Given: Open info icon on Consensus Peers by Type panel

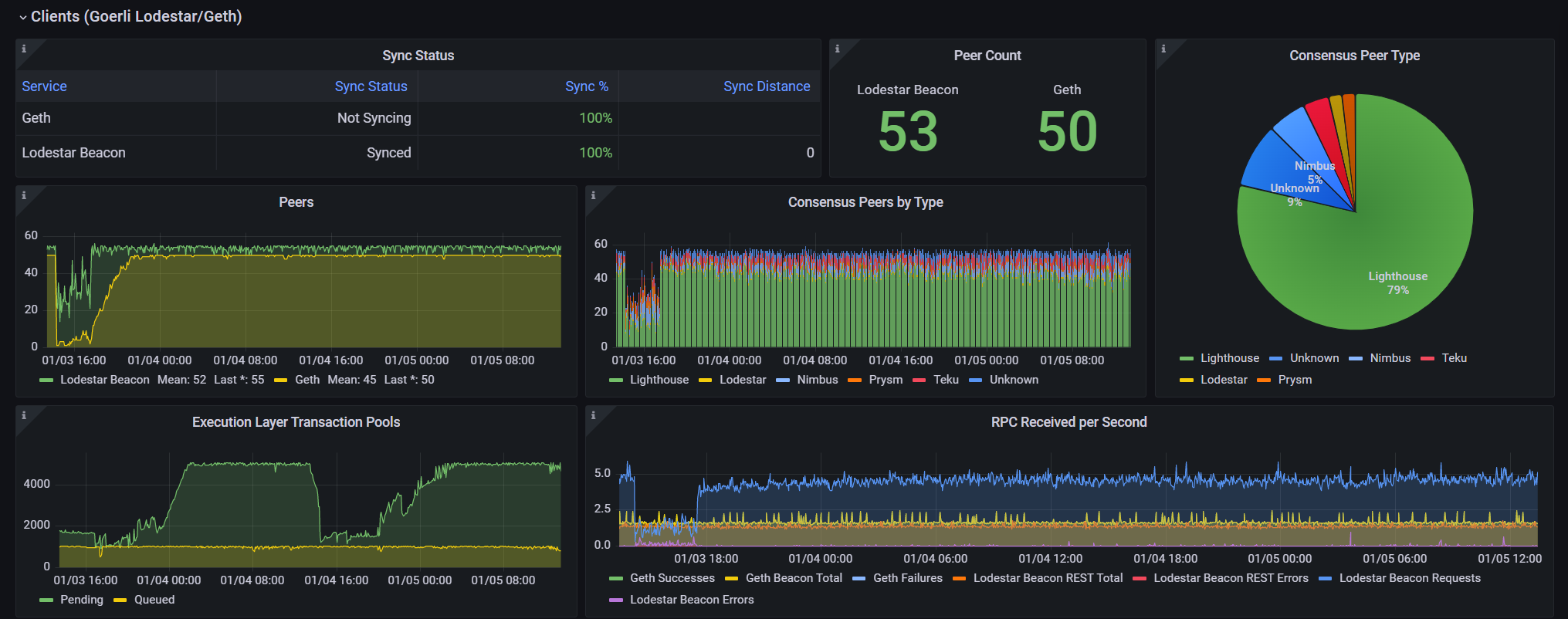Looking at the screenshot, I should point(593,195).
